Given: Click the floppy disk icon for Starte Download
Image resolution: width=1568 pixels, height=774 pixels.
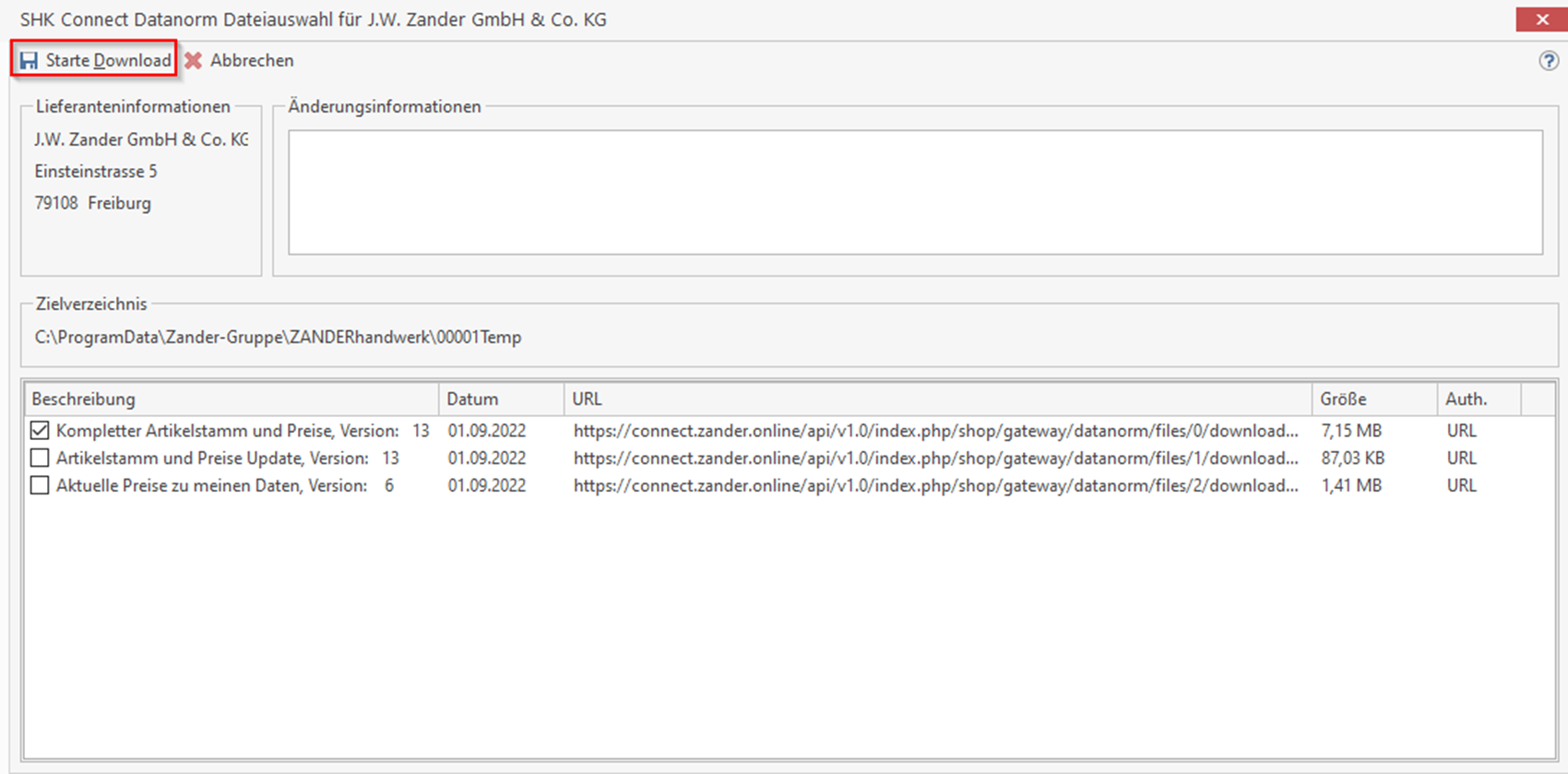Looking at the screenshot, I should tap(30, 61).
